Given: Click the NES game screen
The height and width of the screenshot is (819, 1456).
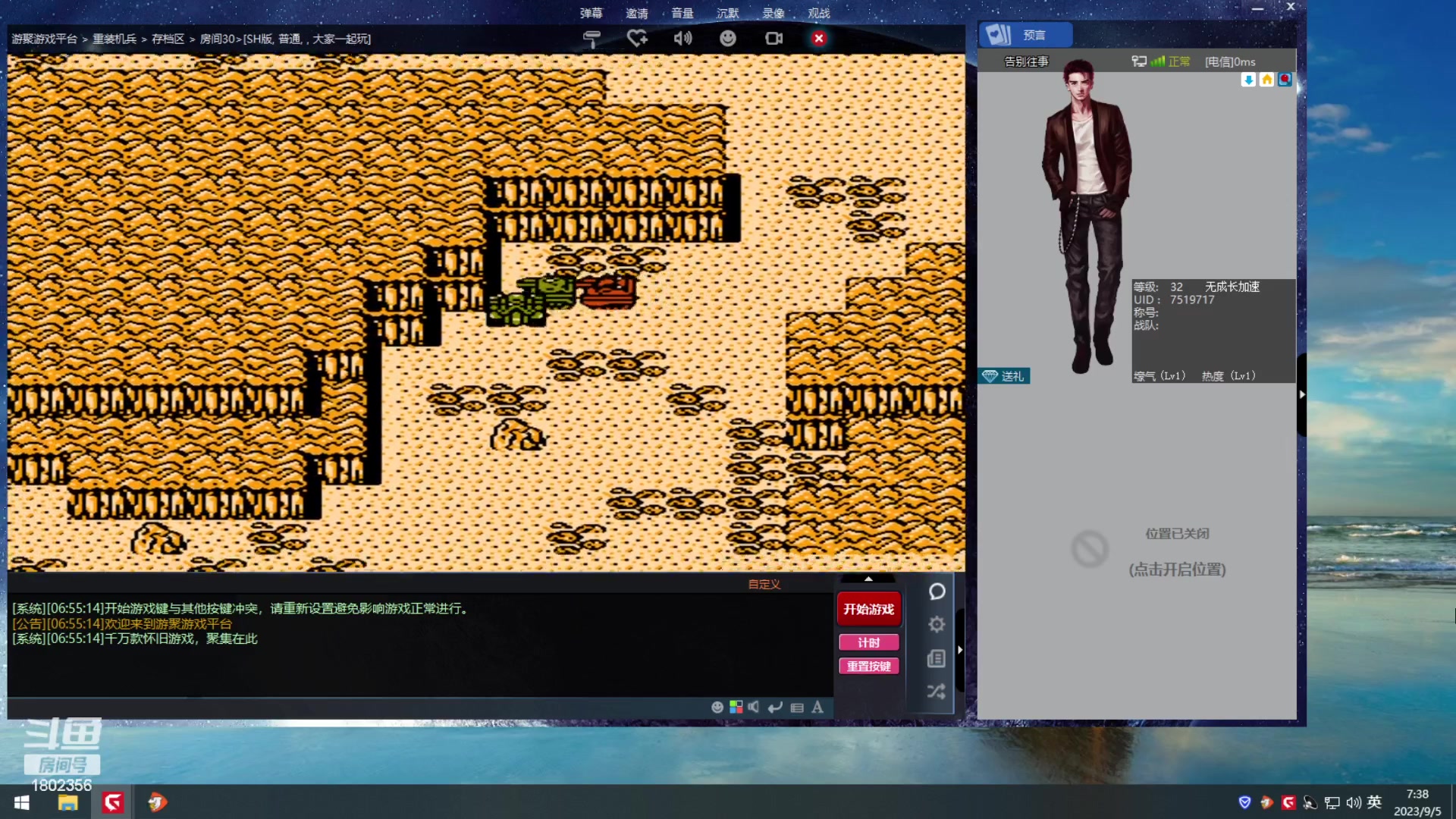Looking at the screenshot, I should click(486, 312).
